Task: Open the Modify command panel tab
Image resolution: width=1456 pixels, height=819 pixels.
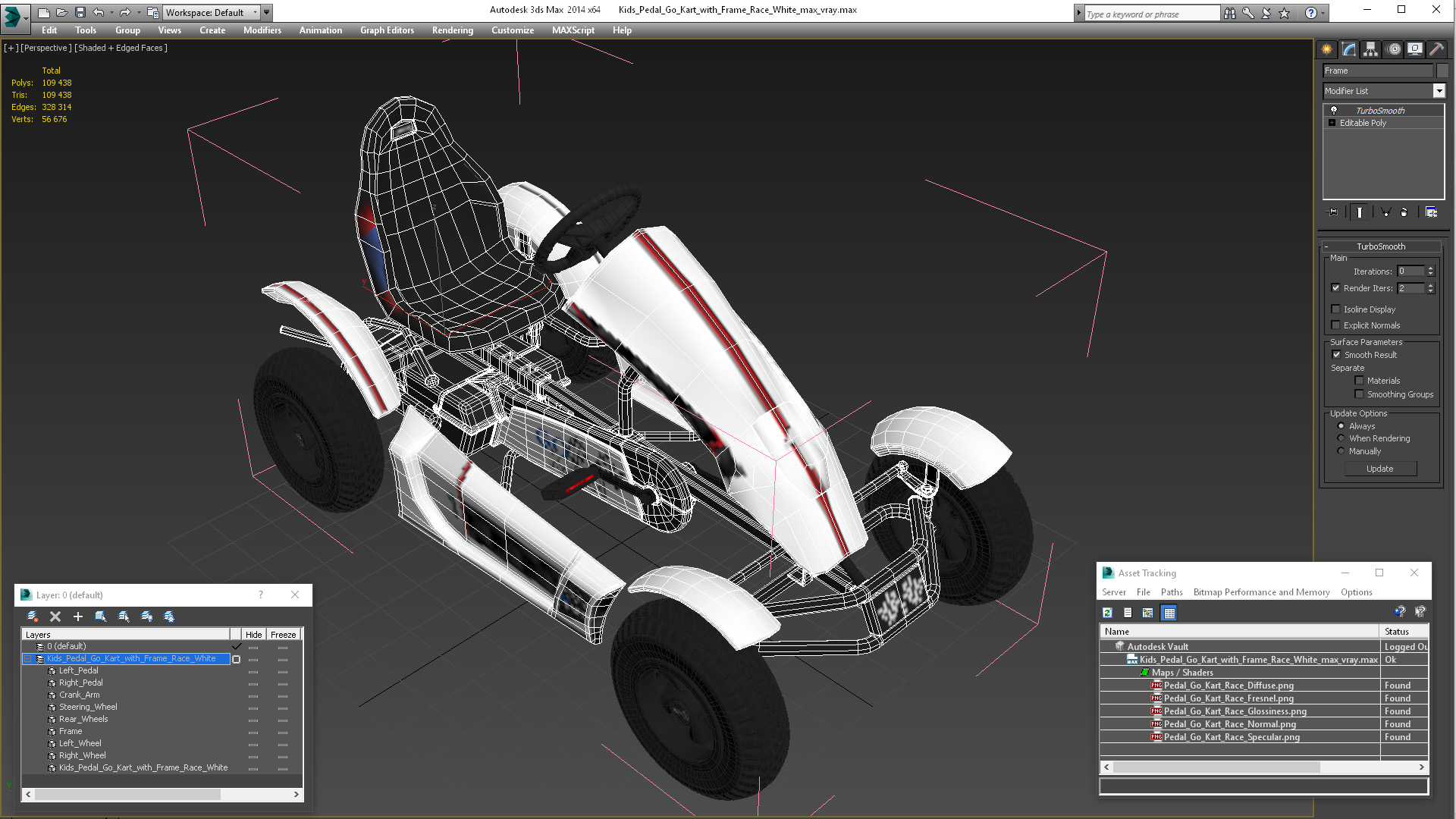Action: (x=1348, y=49)
